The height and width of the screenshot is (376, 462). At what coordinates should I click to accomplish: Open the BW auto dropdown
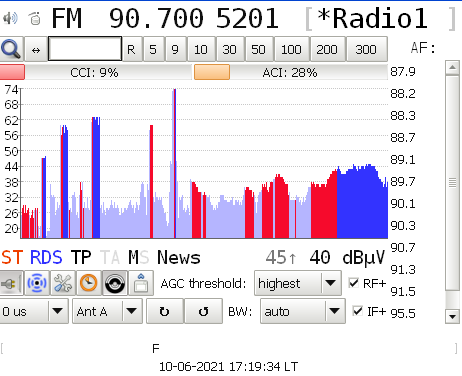click(303, 311)
